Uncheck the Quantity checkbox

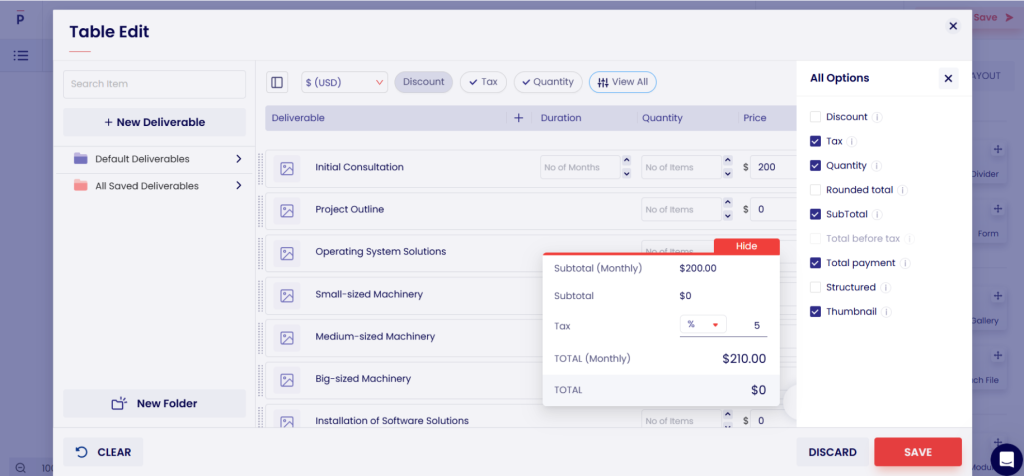(x=815, y=166)
